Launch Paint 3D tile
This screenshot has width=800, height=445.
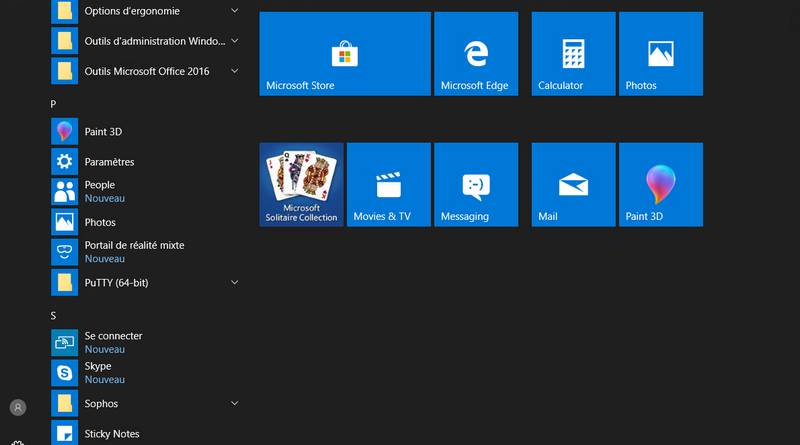[x=660, y=184]
